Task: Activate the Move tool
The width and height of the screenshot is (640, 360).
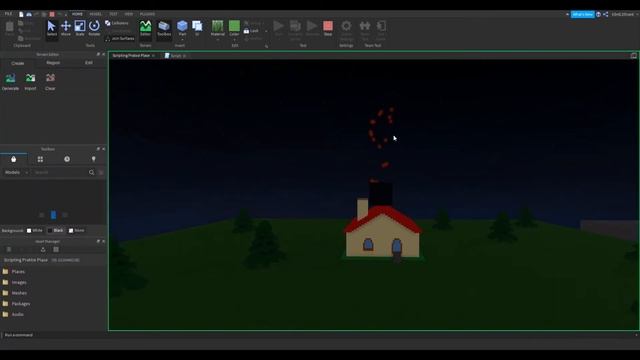Action: 66,28
